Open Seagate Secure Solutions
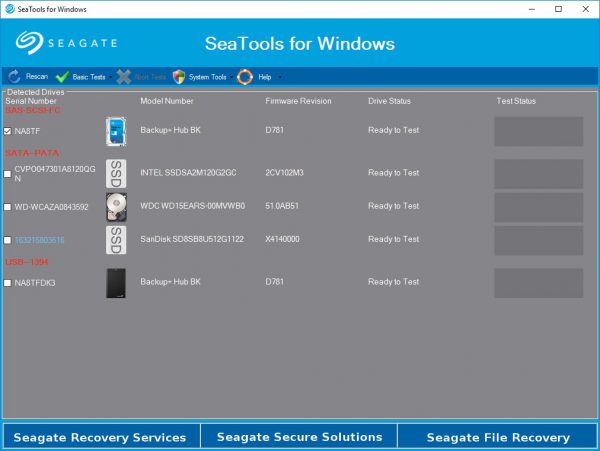This screenshot has width=600, height=451. click(299, 437)
